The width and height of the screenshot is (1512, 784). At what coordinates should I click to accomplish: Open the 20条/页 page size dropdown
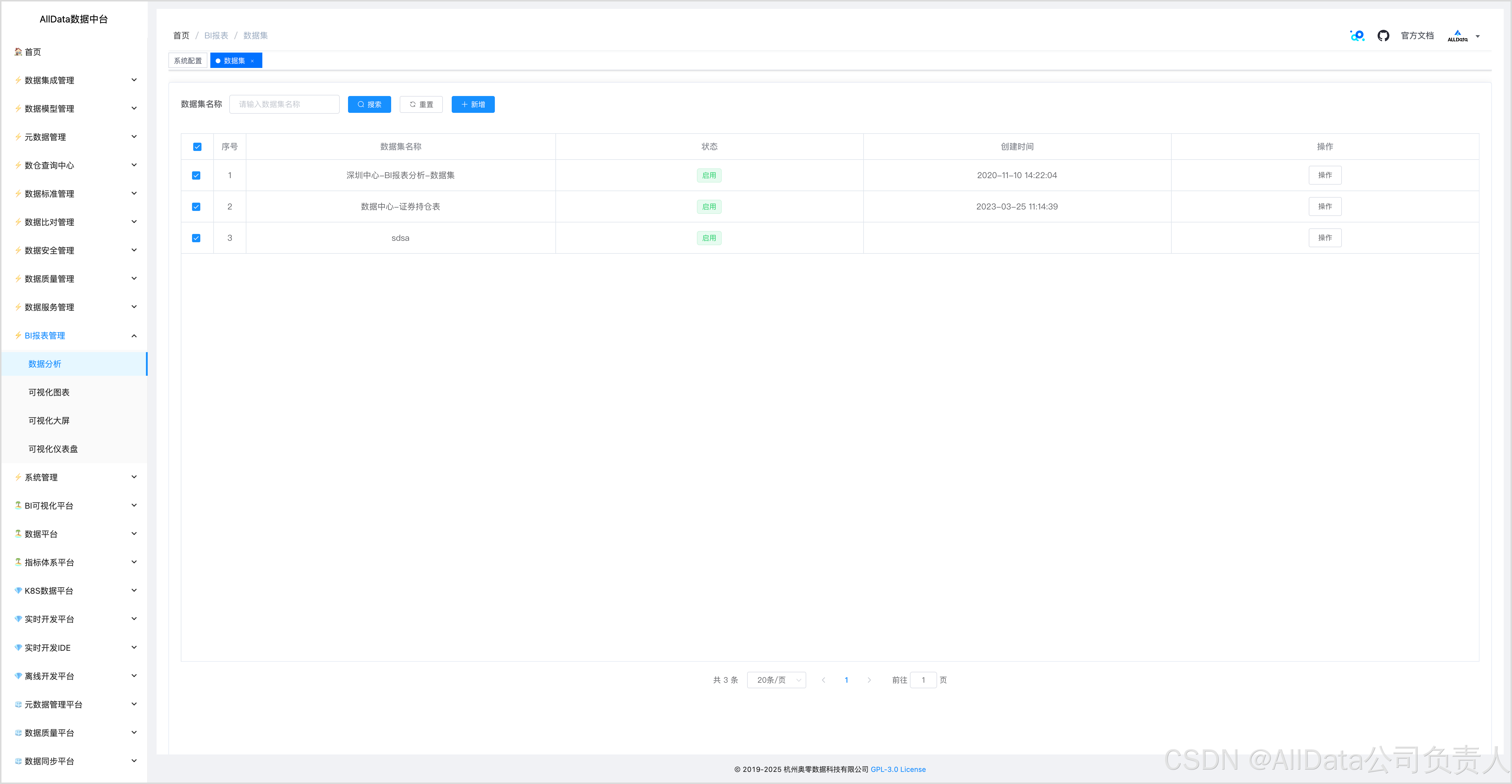(x=776, y=680)
